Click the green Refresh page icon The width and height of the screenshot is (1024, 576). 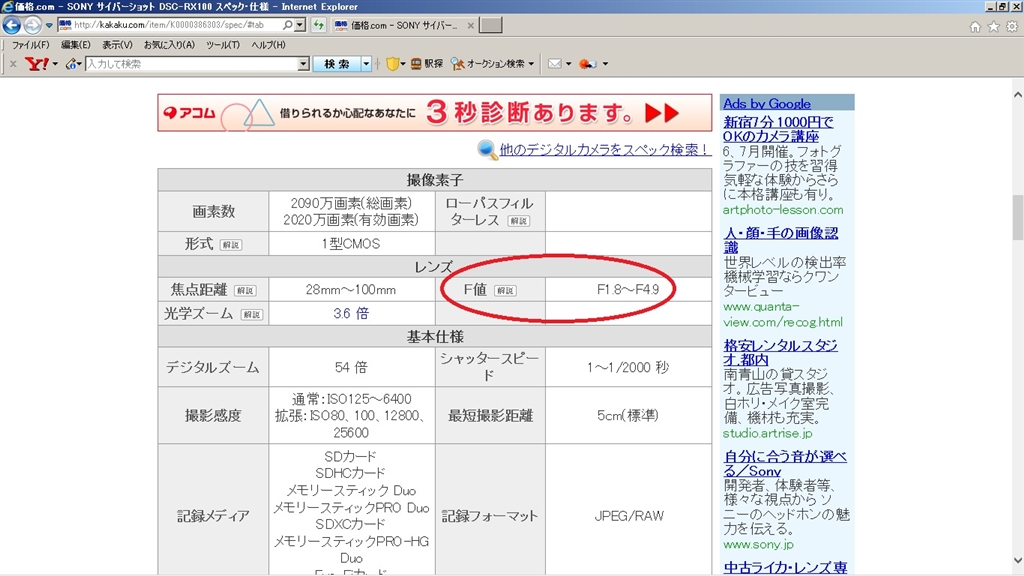click(x=319, y=25)
